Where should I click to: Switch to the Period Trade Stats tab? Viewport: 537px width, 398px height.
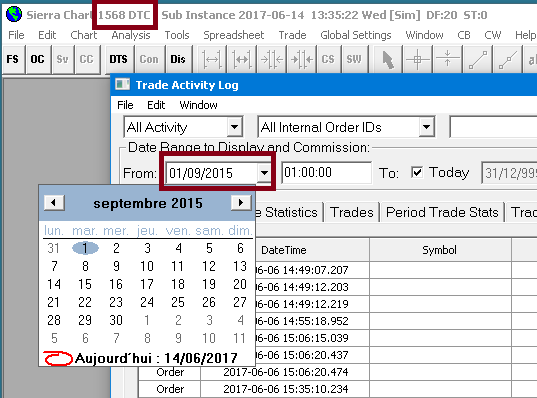coord(442,212)
